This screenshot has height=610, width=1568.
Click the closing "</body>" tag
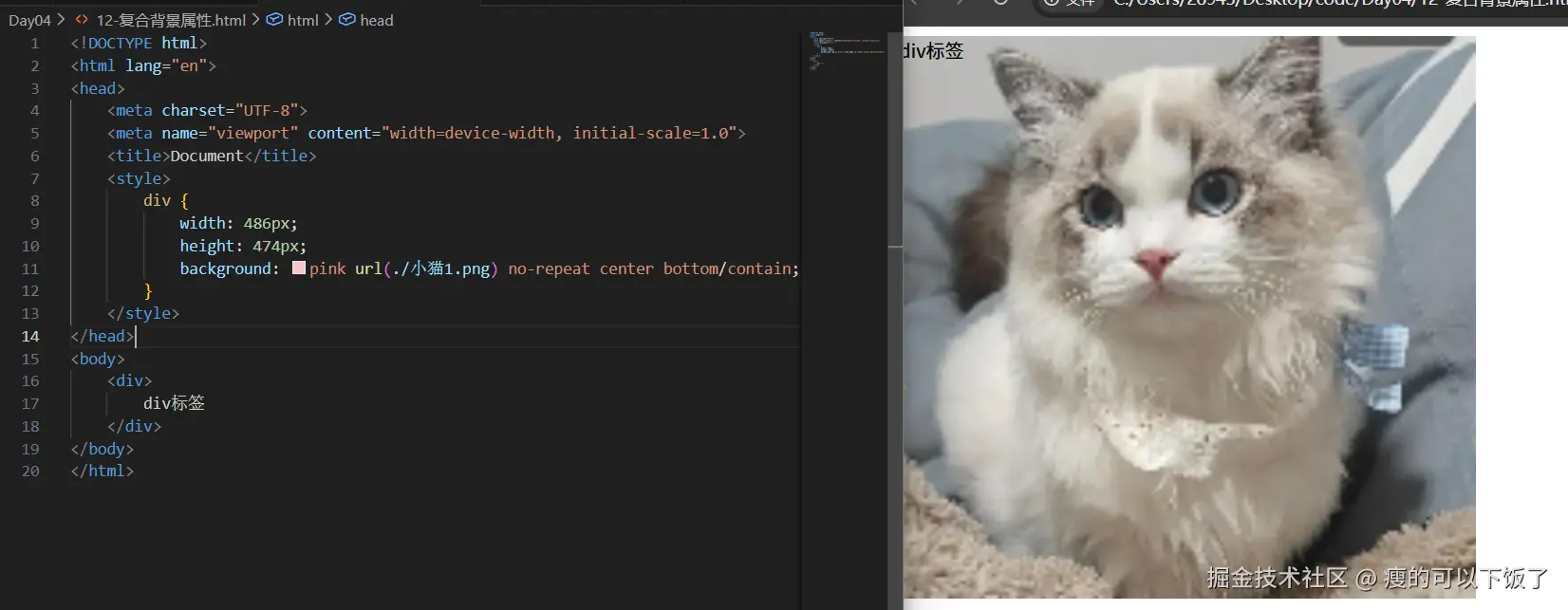103,450
